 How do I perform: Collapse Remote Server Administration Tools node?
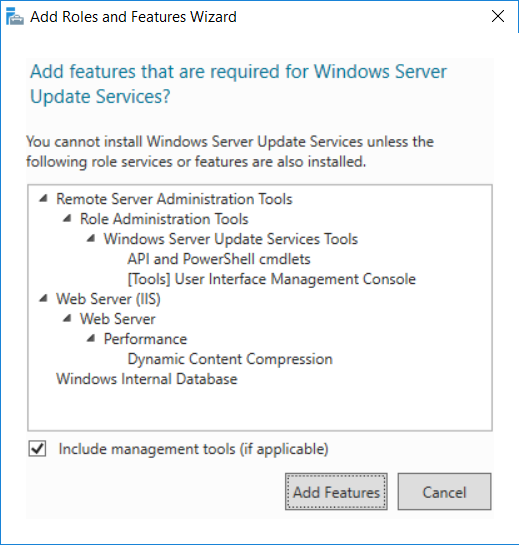pos(43,198)
